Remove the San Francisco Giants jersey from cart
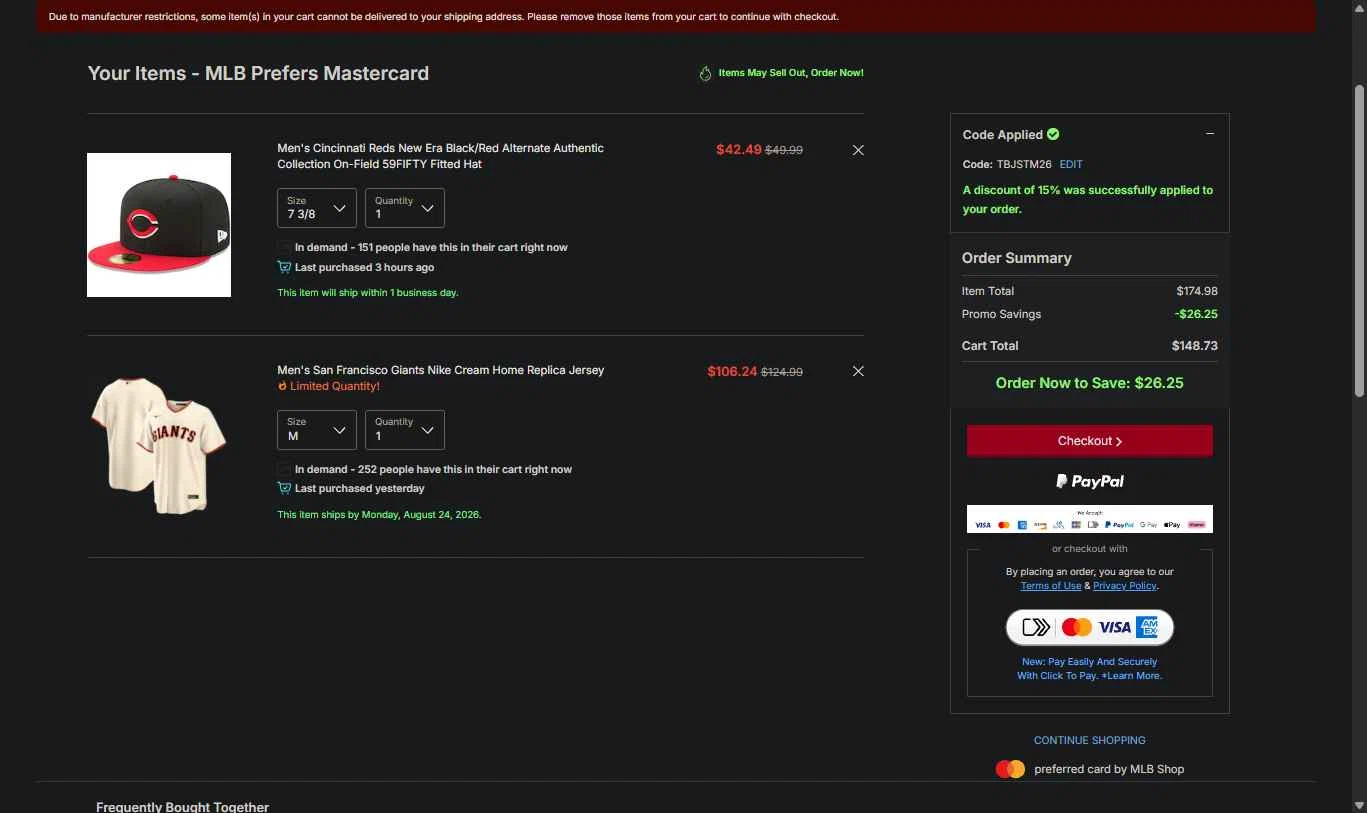 (x=858, y=371)
